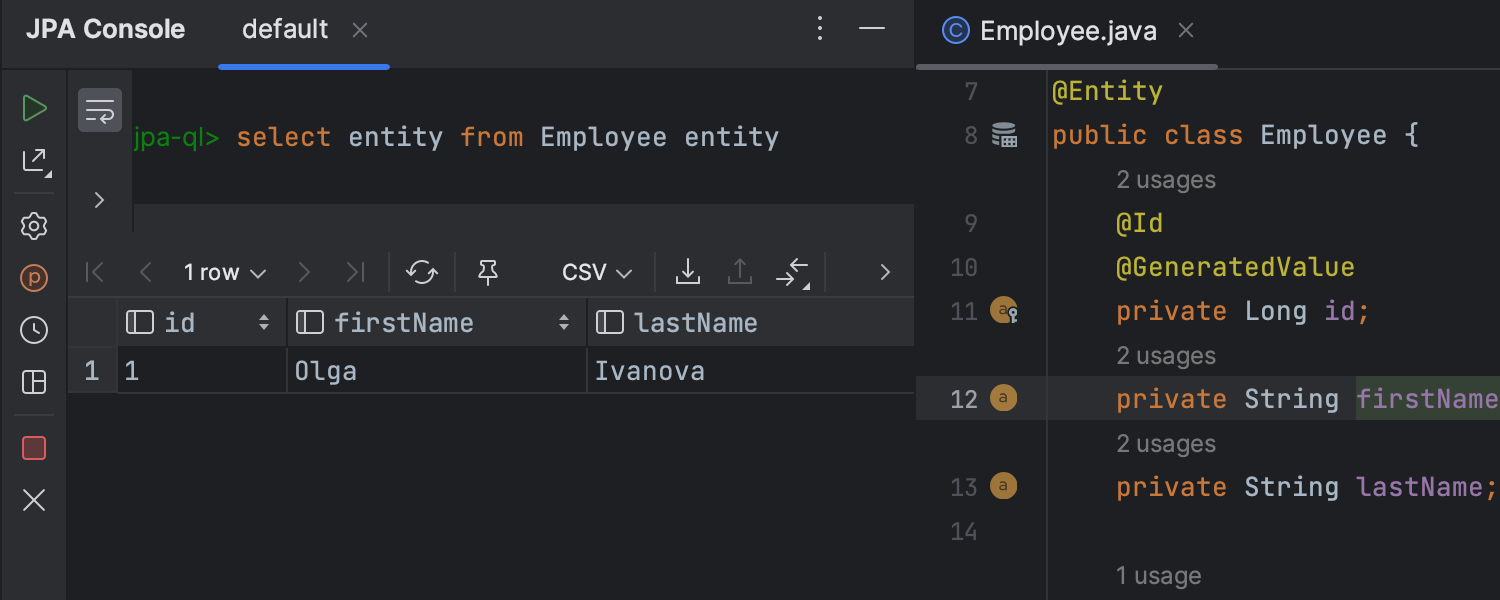Place cursor on 'firstName' field in the code
Viewport: 1500px width, 600px height.
point(1427,399)
